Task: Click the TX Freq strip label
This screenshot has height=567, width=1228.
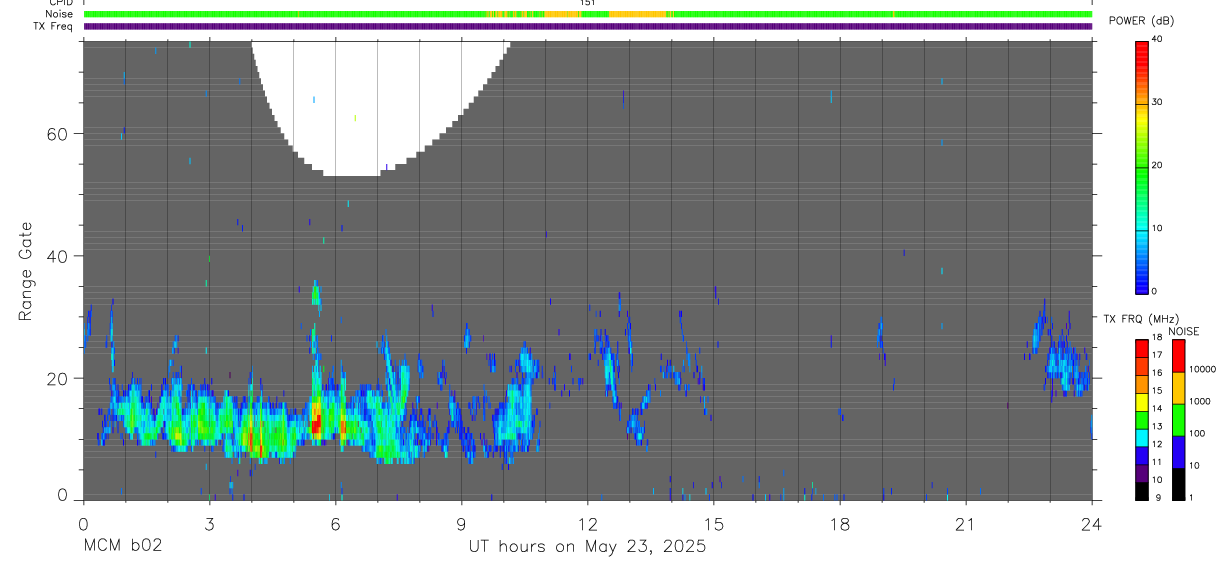Action: pyautogui.click(x=53, y=26)
